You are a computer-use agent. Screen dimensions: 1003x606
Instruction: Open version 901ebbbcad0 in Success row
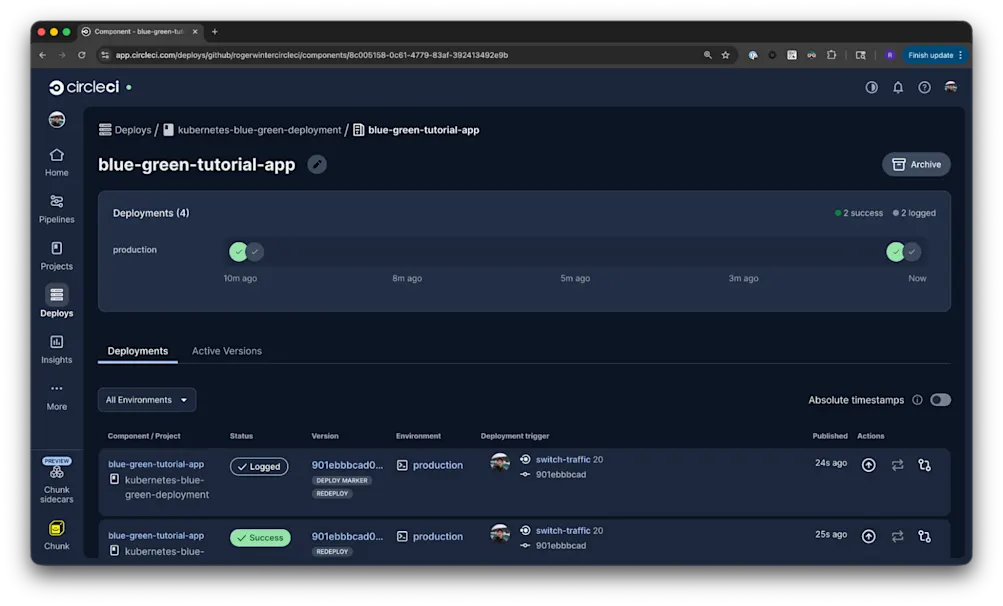[347, 536]
